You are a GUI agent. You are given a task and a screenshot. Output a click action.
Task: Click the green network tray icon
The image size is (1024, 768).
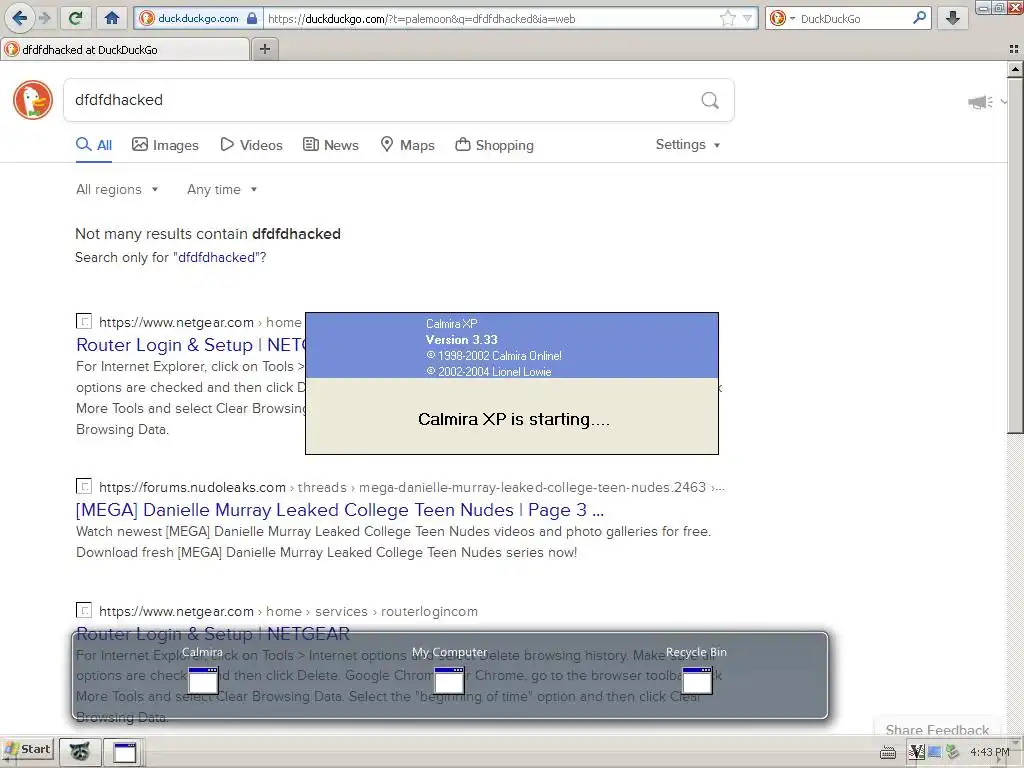pos(952,752)
